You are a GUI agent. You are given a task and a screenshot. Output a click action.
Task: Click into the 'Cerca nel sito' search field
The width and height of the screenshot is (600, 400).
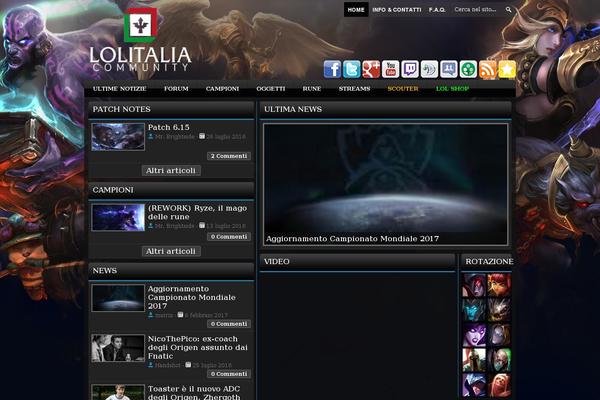(x=476, y=10)
